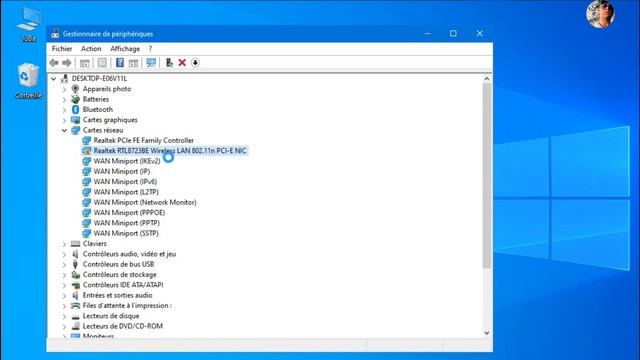Click the scrollbar down arrow
Screen dimensions: 640x360
click(487, 333)
